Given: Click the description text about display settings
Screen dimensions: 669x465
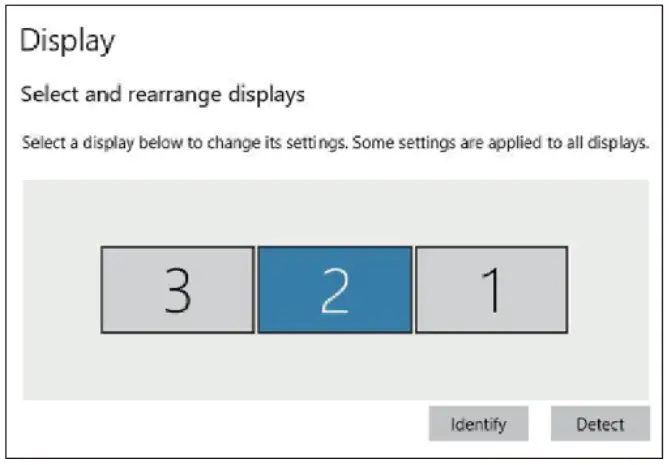Looking at the screenshot, I should click(x=335, y=145).
